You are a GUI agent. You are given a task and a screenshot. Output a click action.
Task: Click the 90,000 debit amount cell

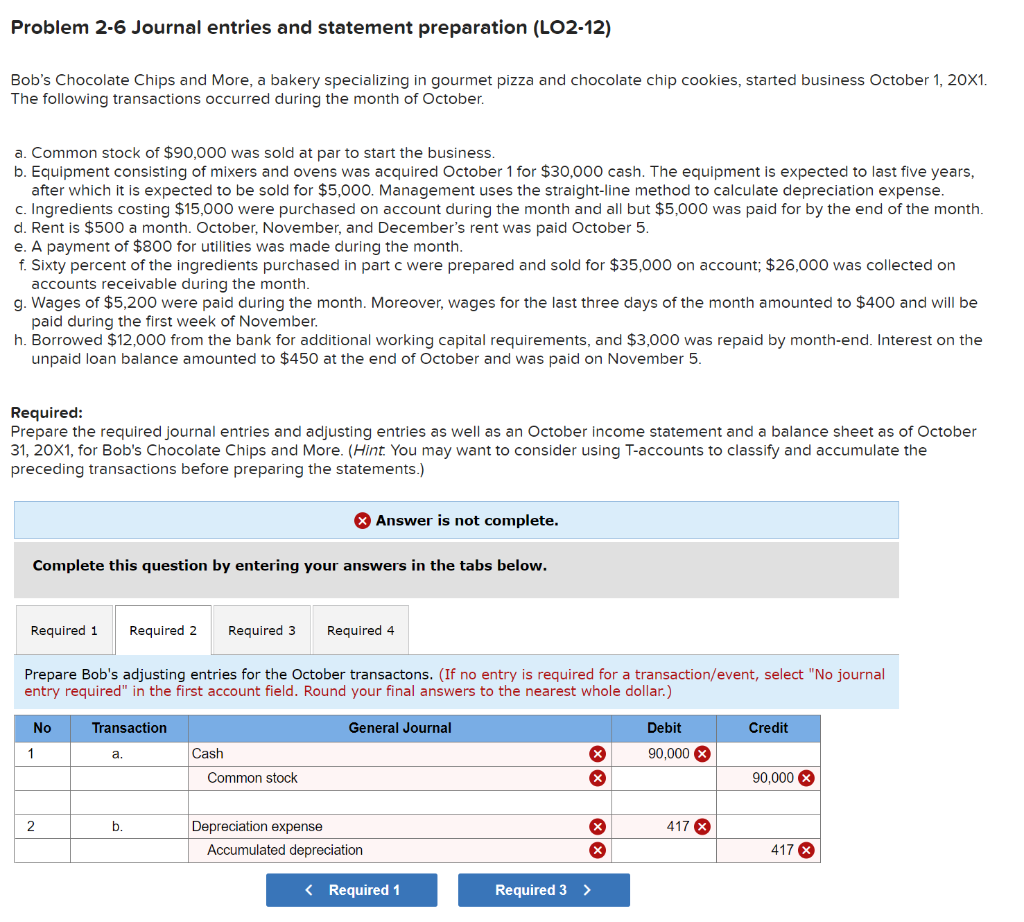[664, 754]
